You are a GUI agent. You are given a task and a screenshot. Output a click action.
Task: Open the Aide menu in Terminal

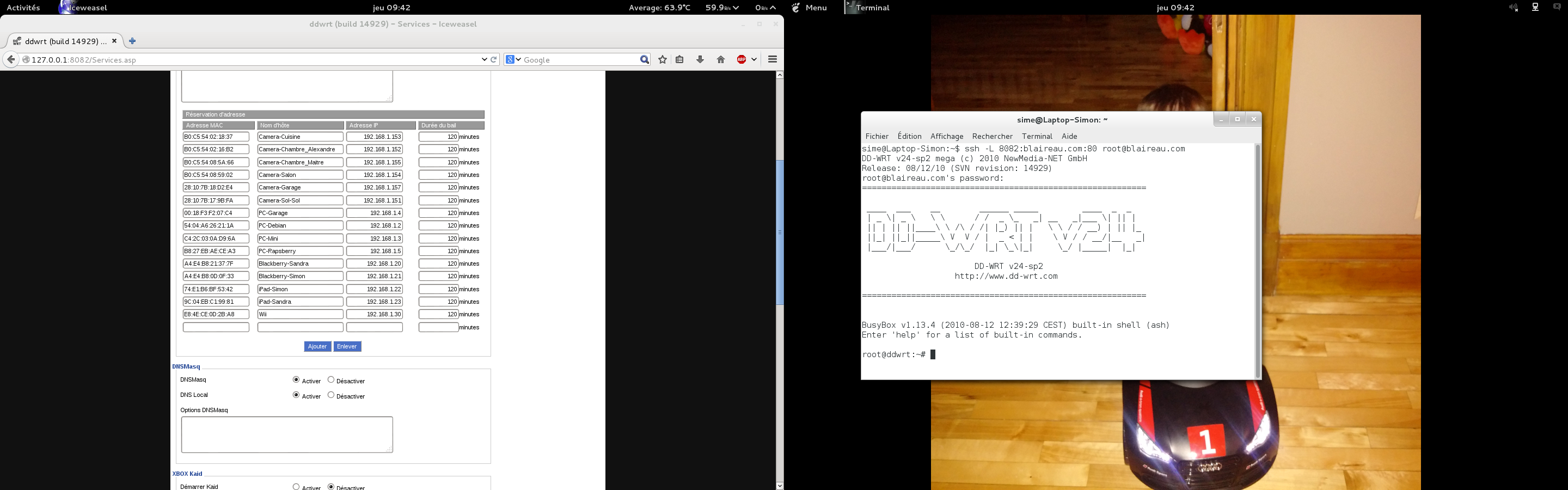pyautogui.click(x=1069, y=136)
